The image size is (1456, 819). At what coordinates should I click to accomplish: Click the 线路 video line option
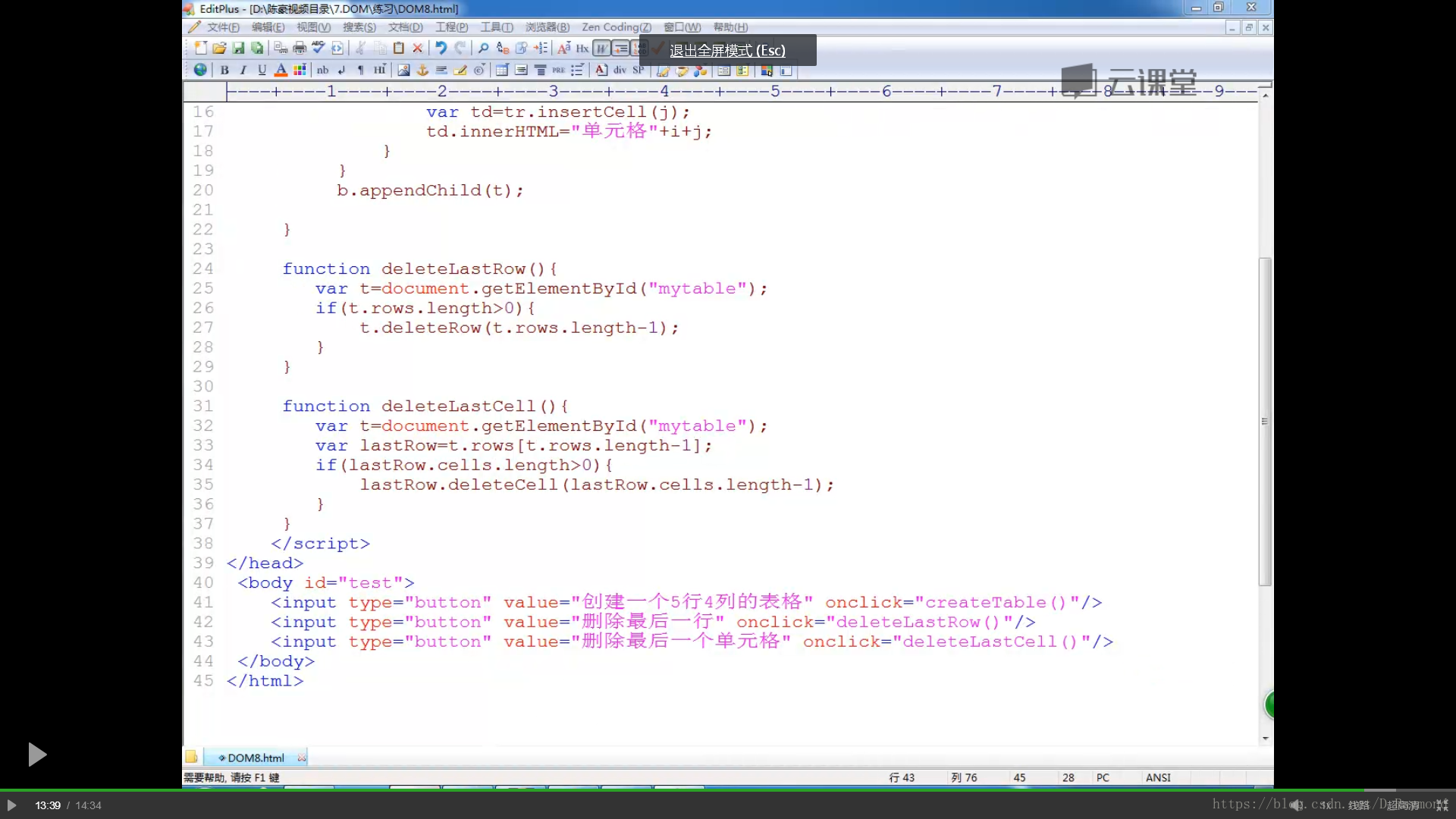[1359, 805]
